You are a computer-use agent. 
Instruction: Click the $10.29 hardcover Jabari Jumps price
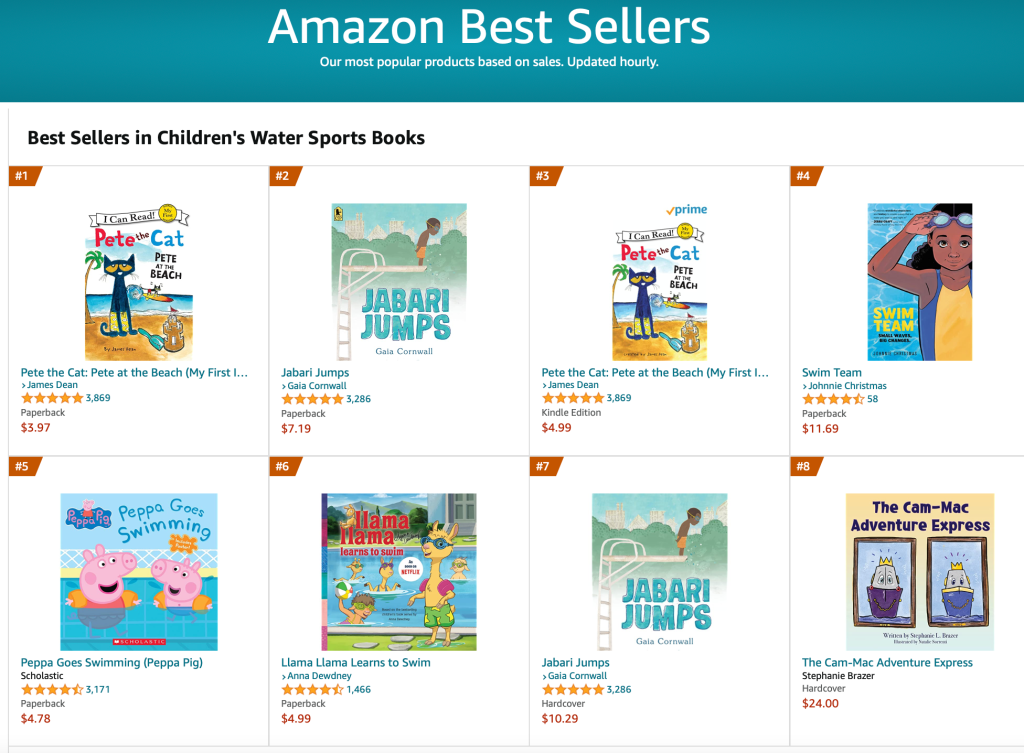(560, 718)
